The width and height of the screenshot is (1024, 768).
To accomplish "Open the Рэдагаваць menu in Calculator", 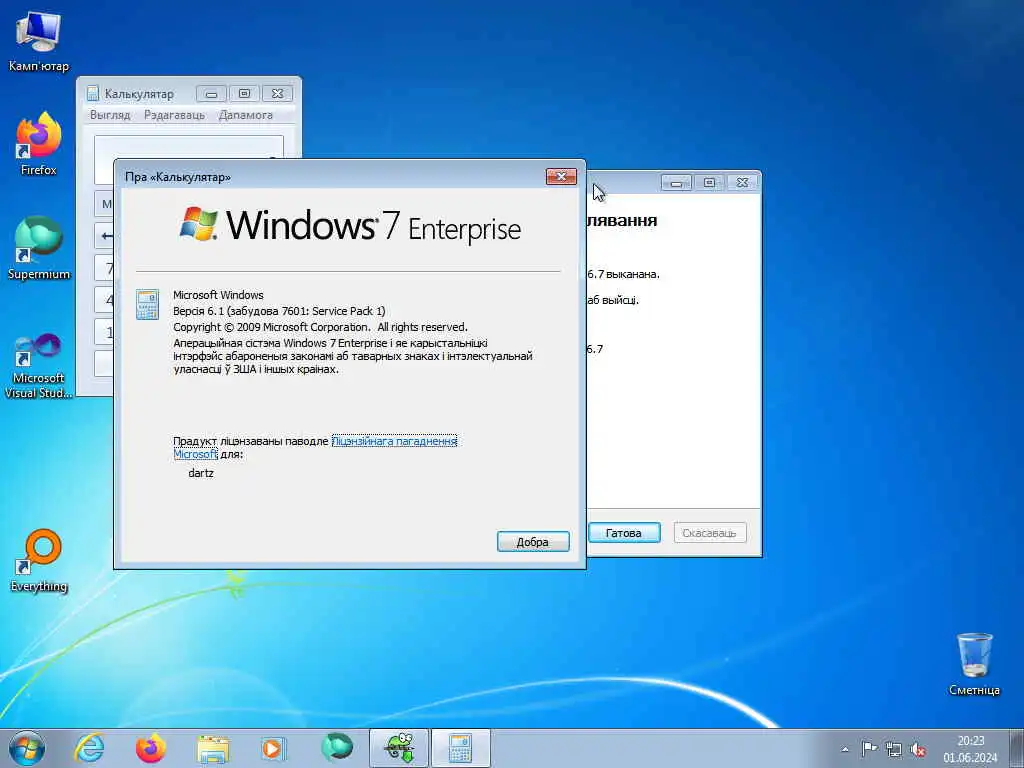I will [x=174, y=115].
